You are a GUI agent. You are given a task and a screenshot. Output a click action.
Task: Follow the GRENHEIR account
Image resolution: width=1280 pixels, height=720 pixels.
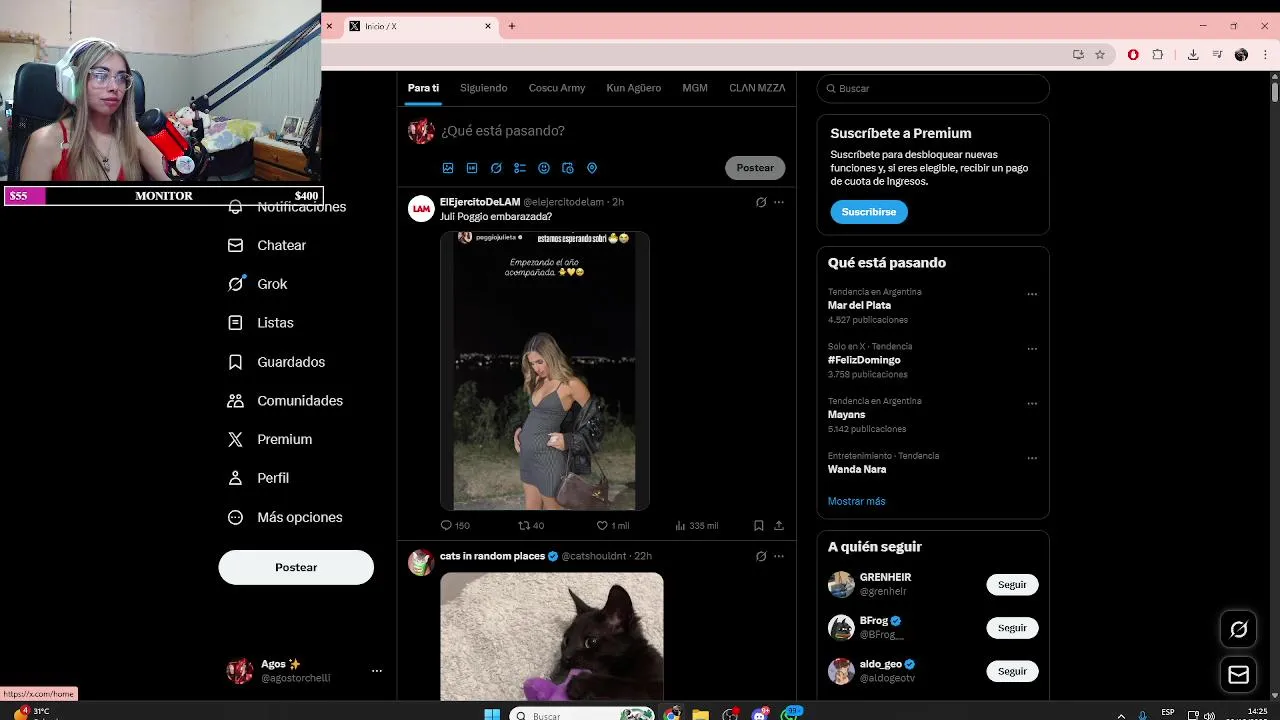pos(1012,585)
